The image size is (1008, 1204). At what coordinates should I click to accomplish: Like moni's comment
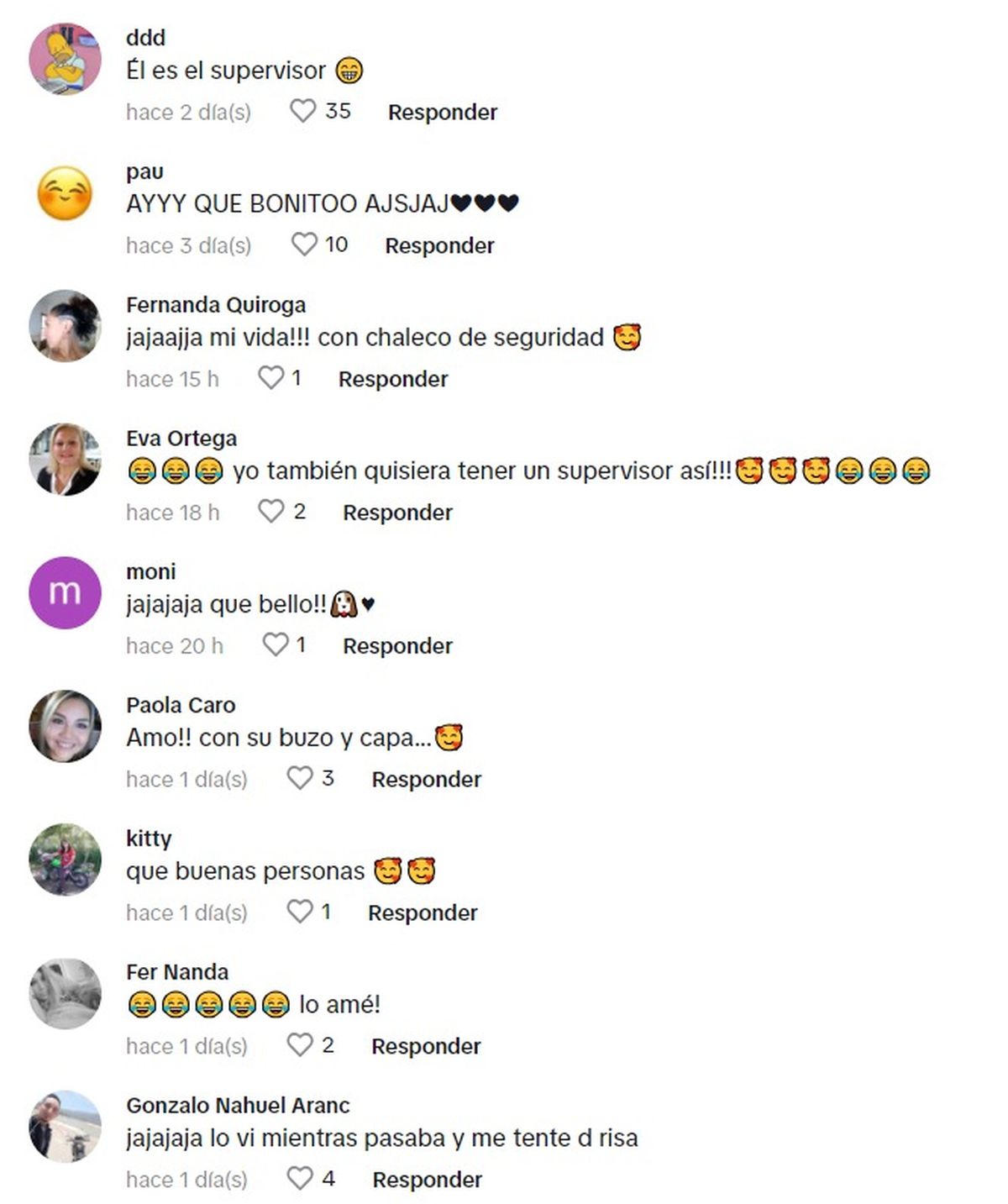coord(276,644)
